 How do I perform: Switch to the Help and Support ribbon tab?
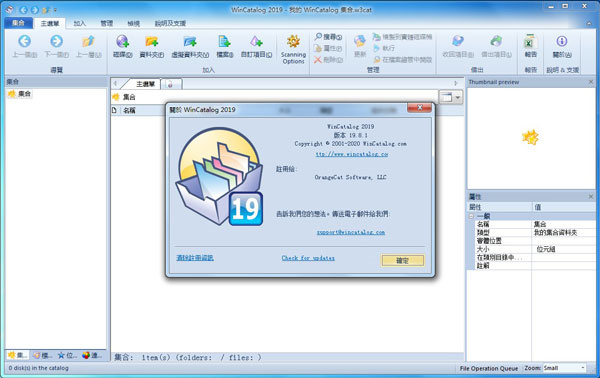[170, 23]
